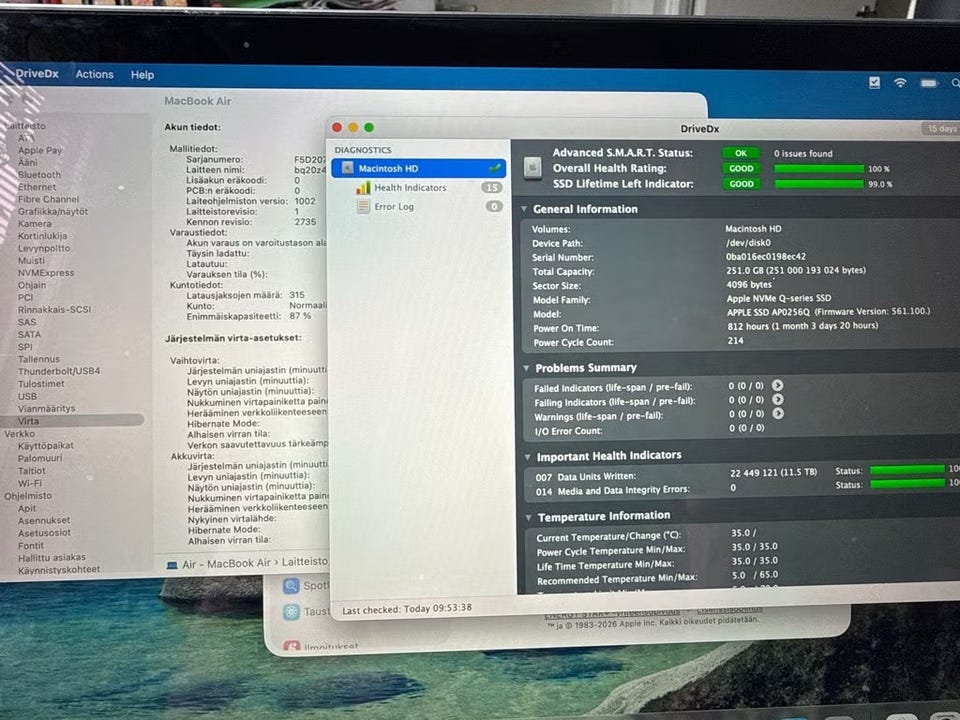Click the Data Units Written status bar

point(907,470)
